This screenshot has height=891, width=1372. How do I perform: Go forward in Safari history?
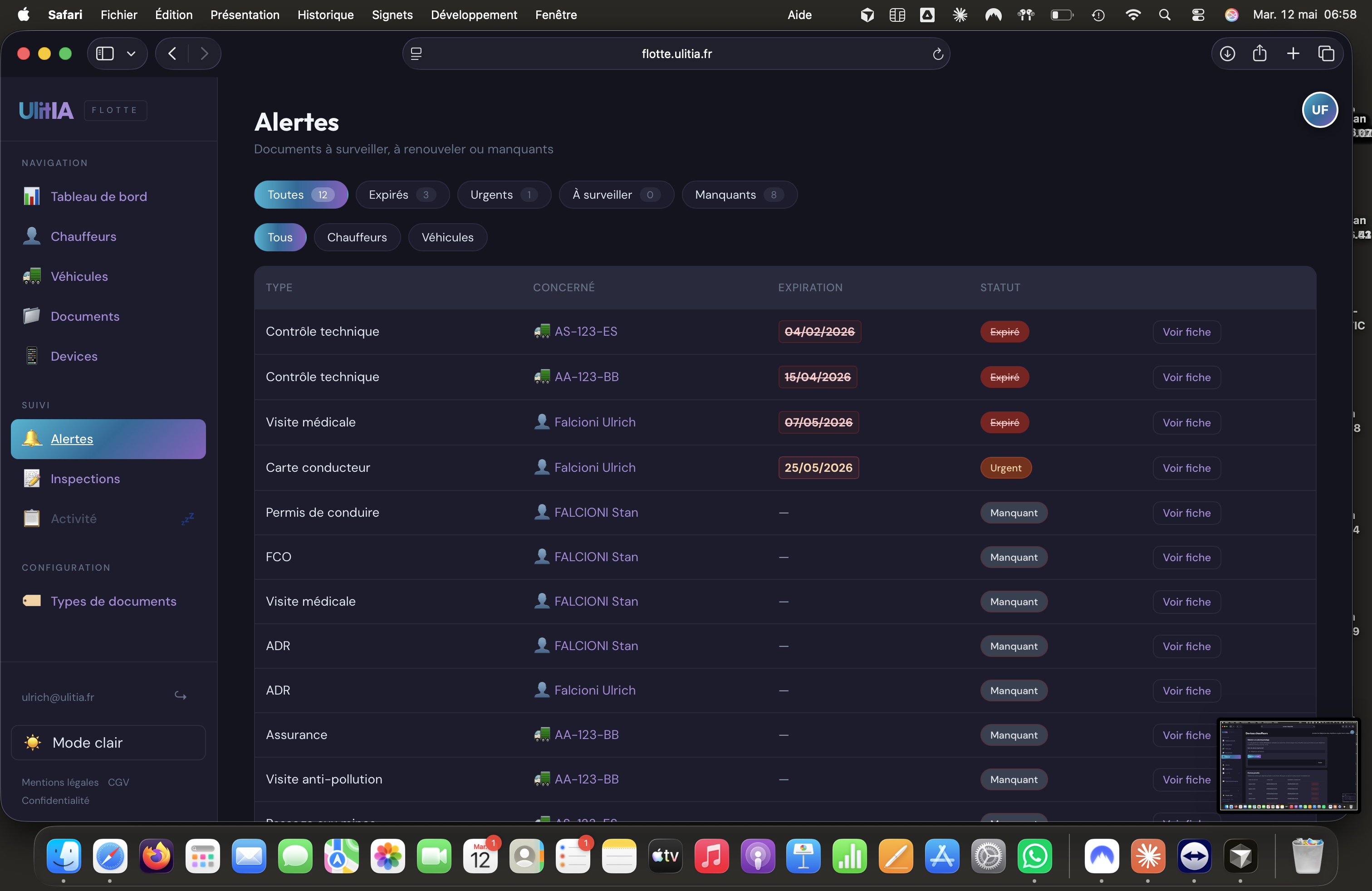(x=204, y=54)
